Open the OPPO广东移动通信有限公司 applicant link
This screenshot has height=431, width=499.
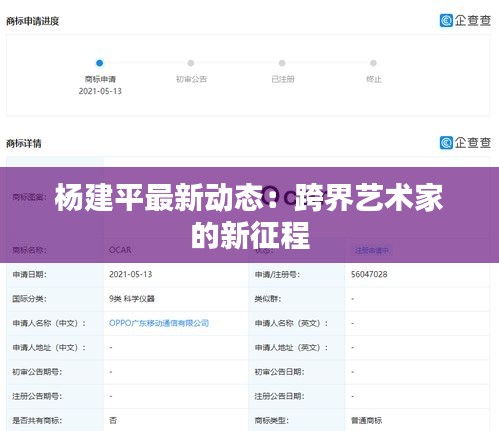click(x=159, y=323)
